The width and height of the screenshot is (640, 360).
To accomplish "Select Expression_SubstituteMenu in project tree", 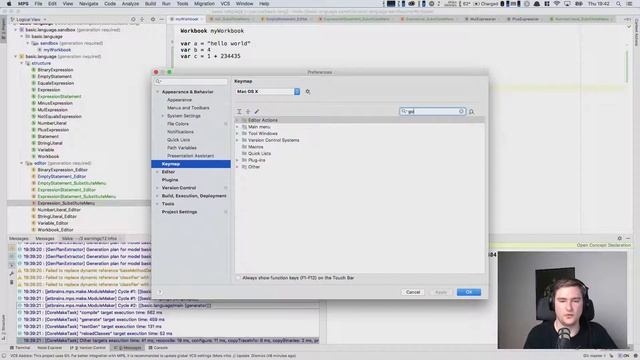I will [x=66, y=203].
